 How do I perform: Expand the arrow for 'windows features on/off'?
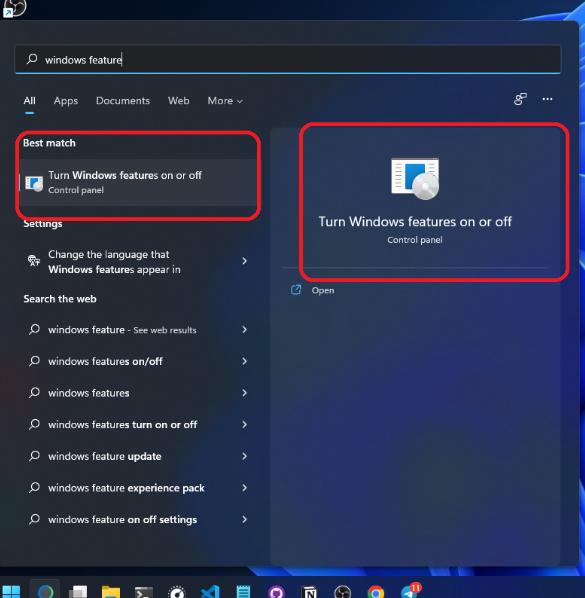click(244, 361)
